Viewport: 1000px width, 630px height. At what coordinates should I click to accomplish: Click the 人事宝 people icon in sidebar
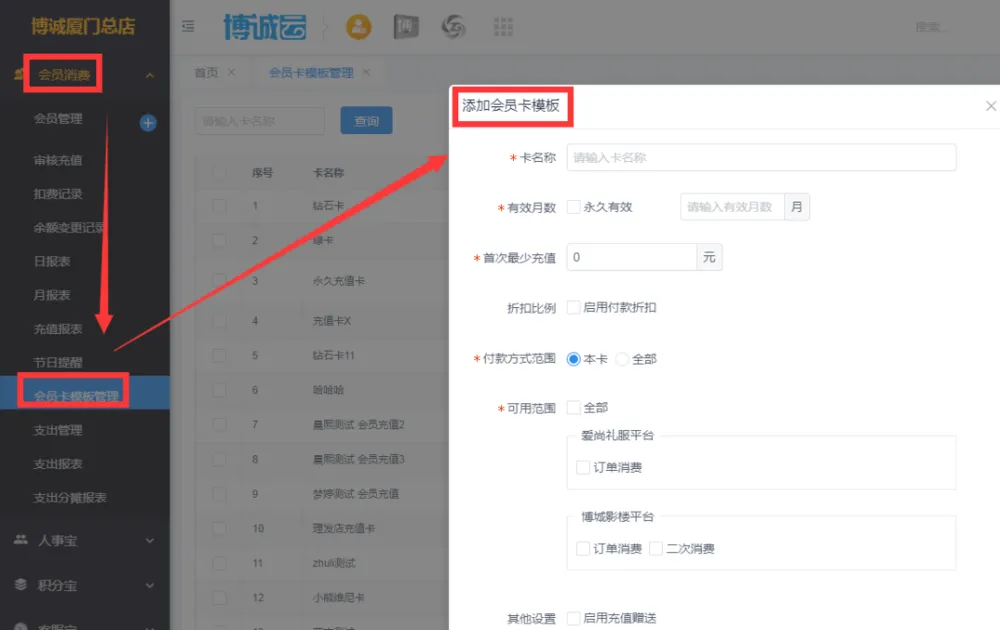pyautogui.click(x=20, y=540)
